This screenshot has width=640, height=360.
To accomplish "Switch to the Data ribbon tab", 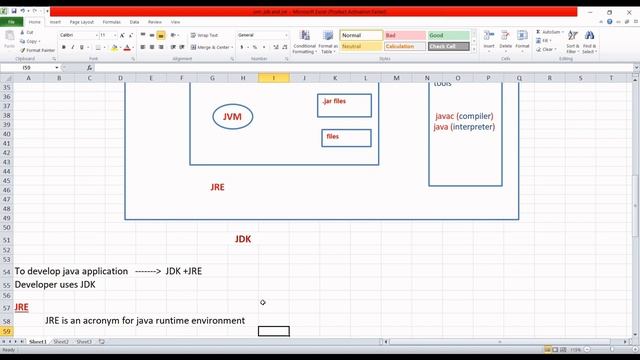I will click(x=134, y=22).
